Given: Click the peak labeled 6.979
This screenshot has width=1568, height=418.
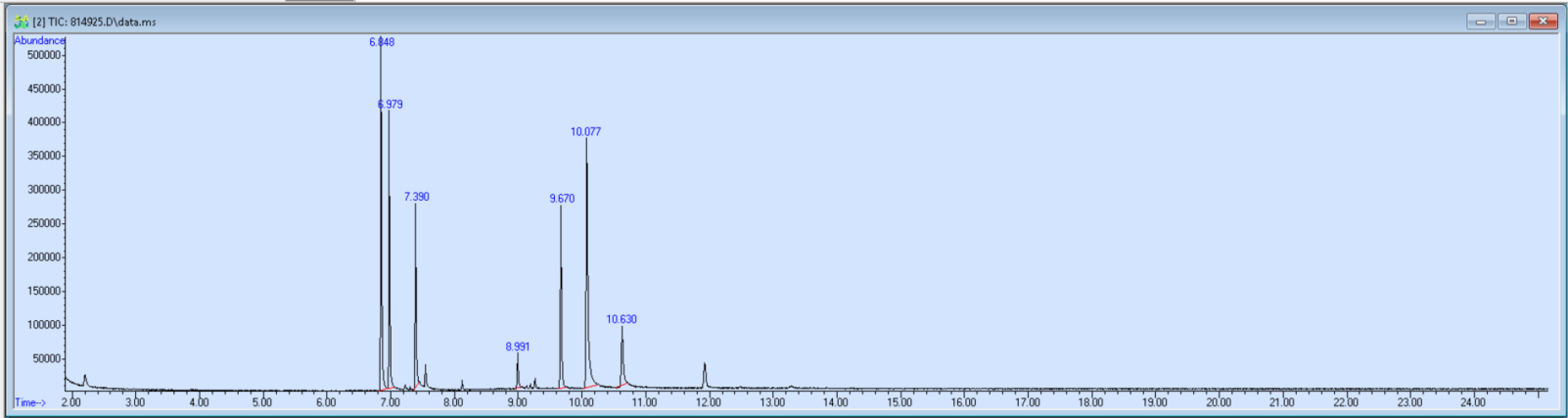Looking at the screenshot, I should 391,104.
